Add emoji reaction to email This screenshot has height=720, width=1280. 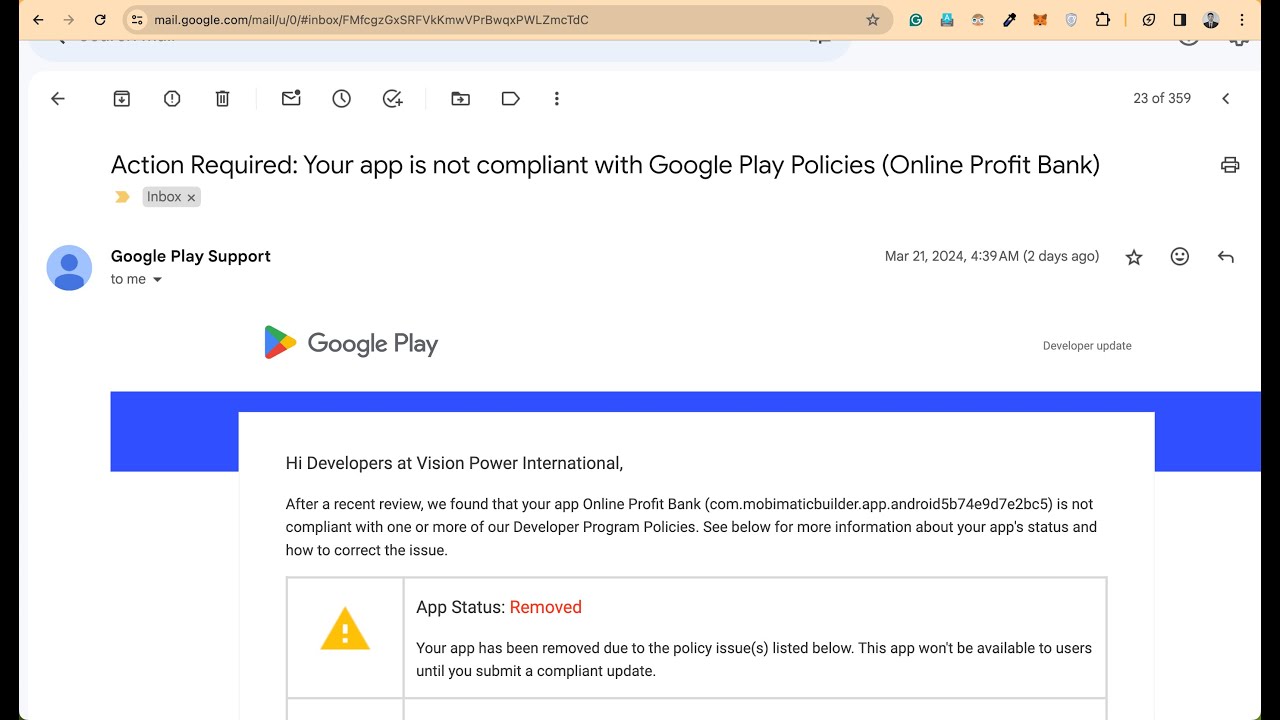point(1180,257)
